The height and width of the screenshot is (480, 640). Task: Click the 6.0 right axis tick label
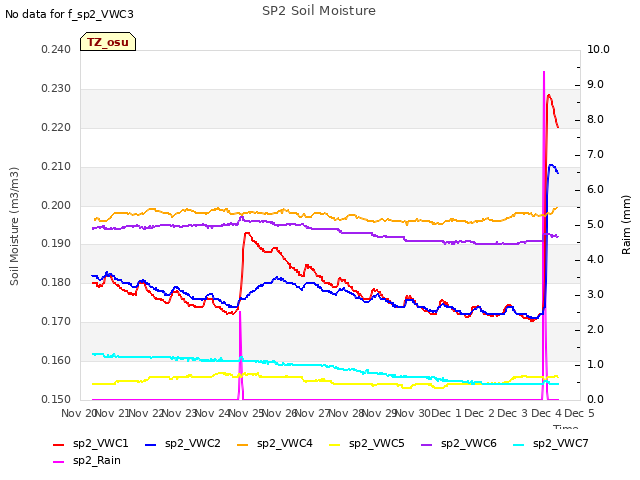[x=596, y=190]
